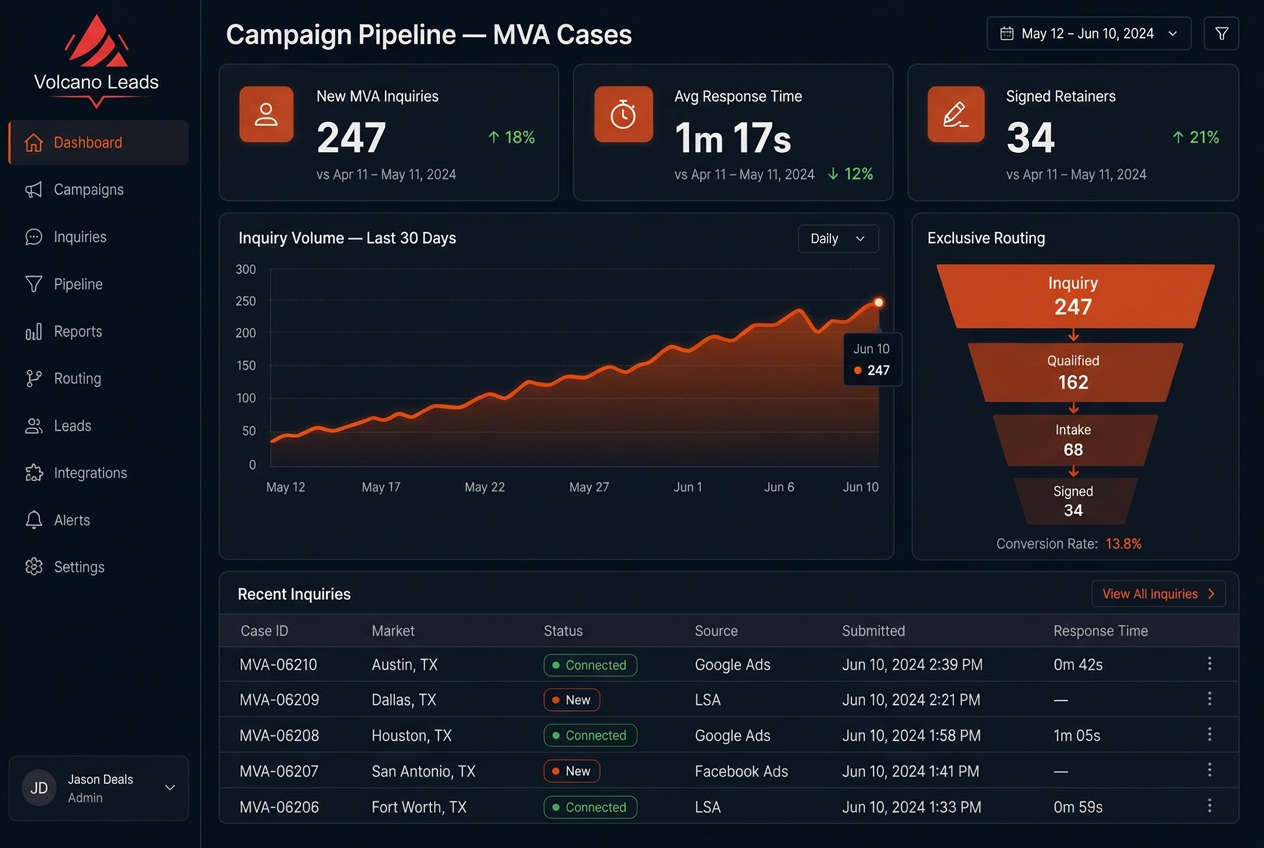Open the Dashboard menu item
The width and height of the screenshot is (1264, 848).
98,142
